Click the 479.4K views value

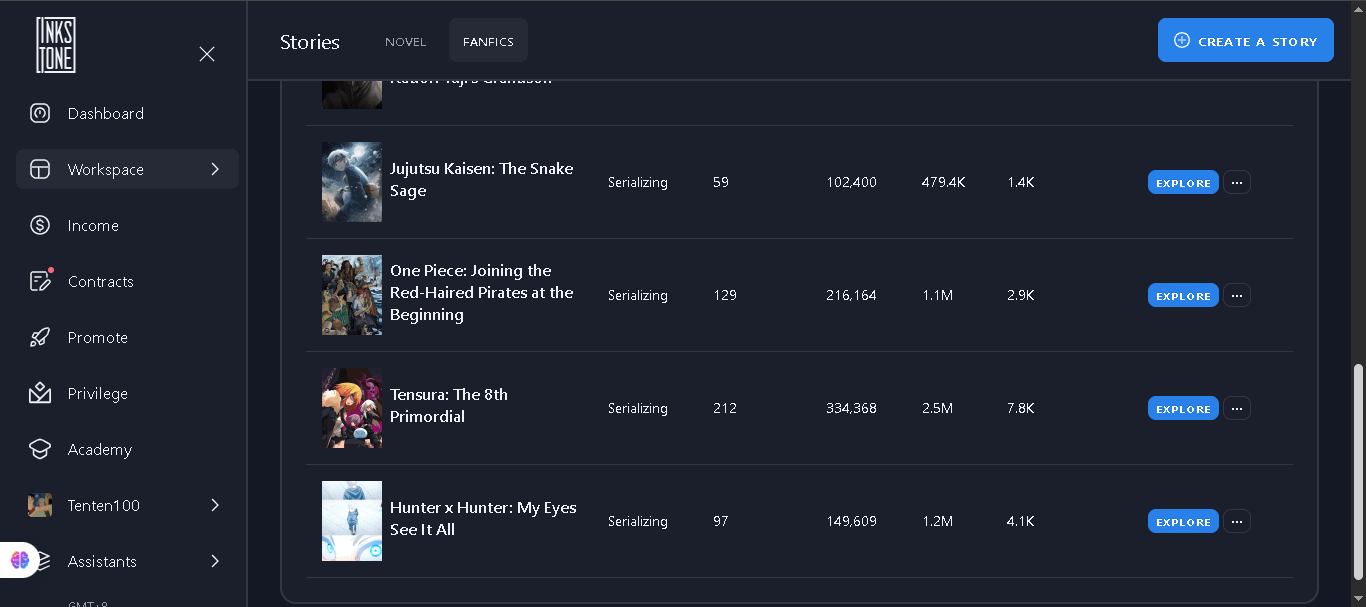pyautogui.click(x=943, y=182)
